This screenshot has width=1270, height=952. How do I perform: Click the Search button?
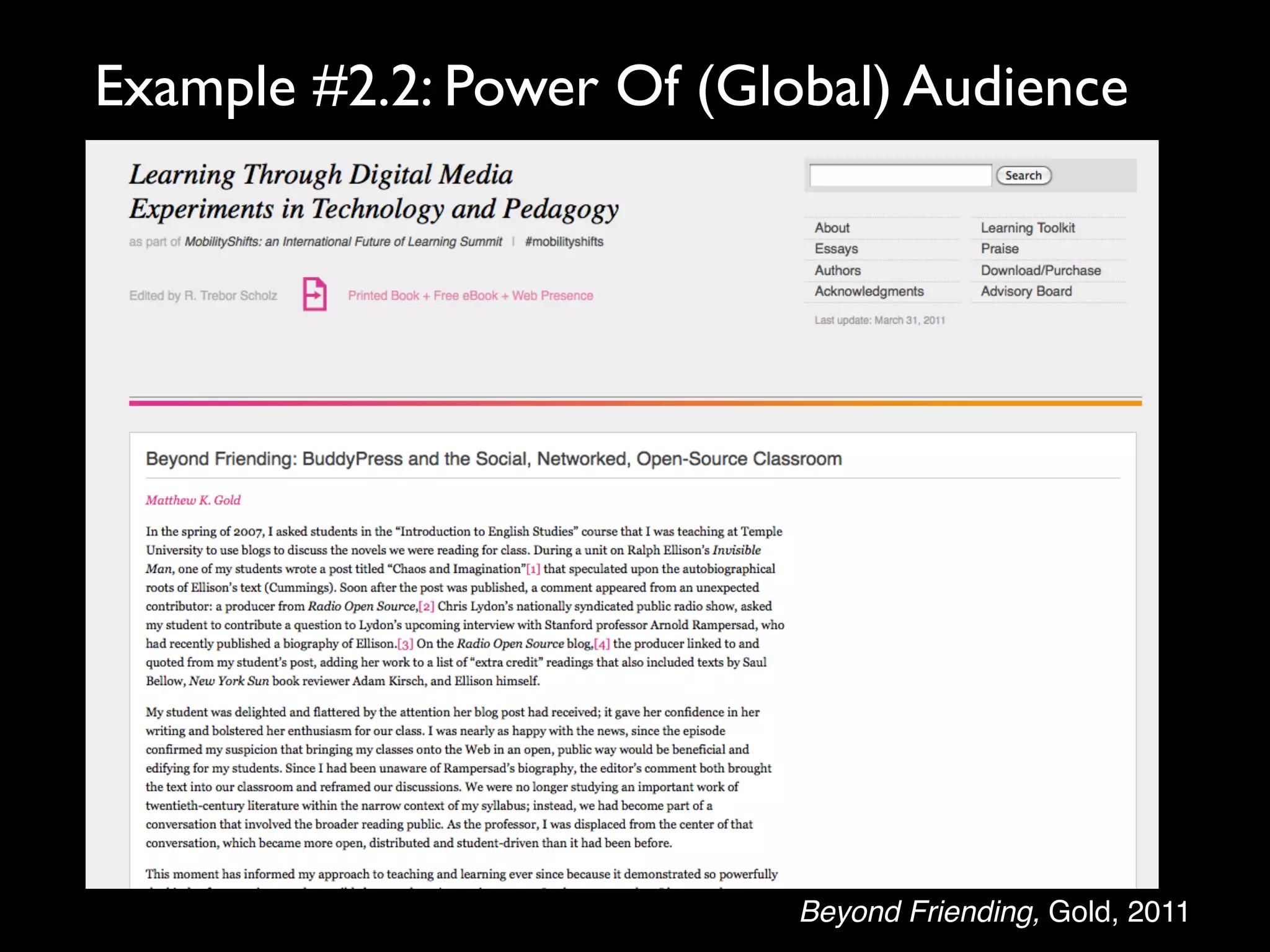pos(1024,175)
